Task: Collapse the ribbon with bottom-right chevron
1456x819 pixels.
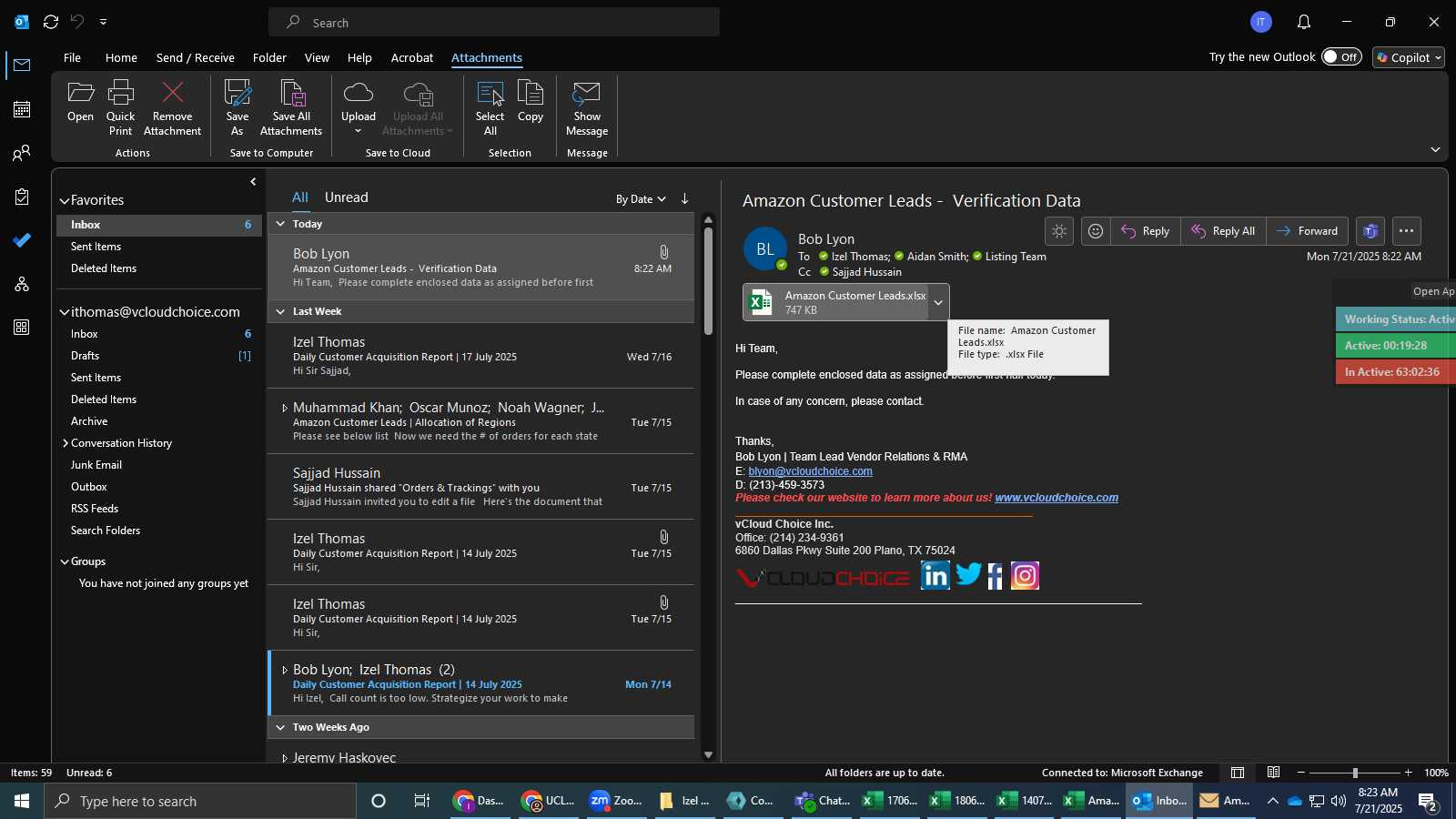Action: (x=1435, y=150)
